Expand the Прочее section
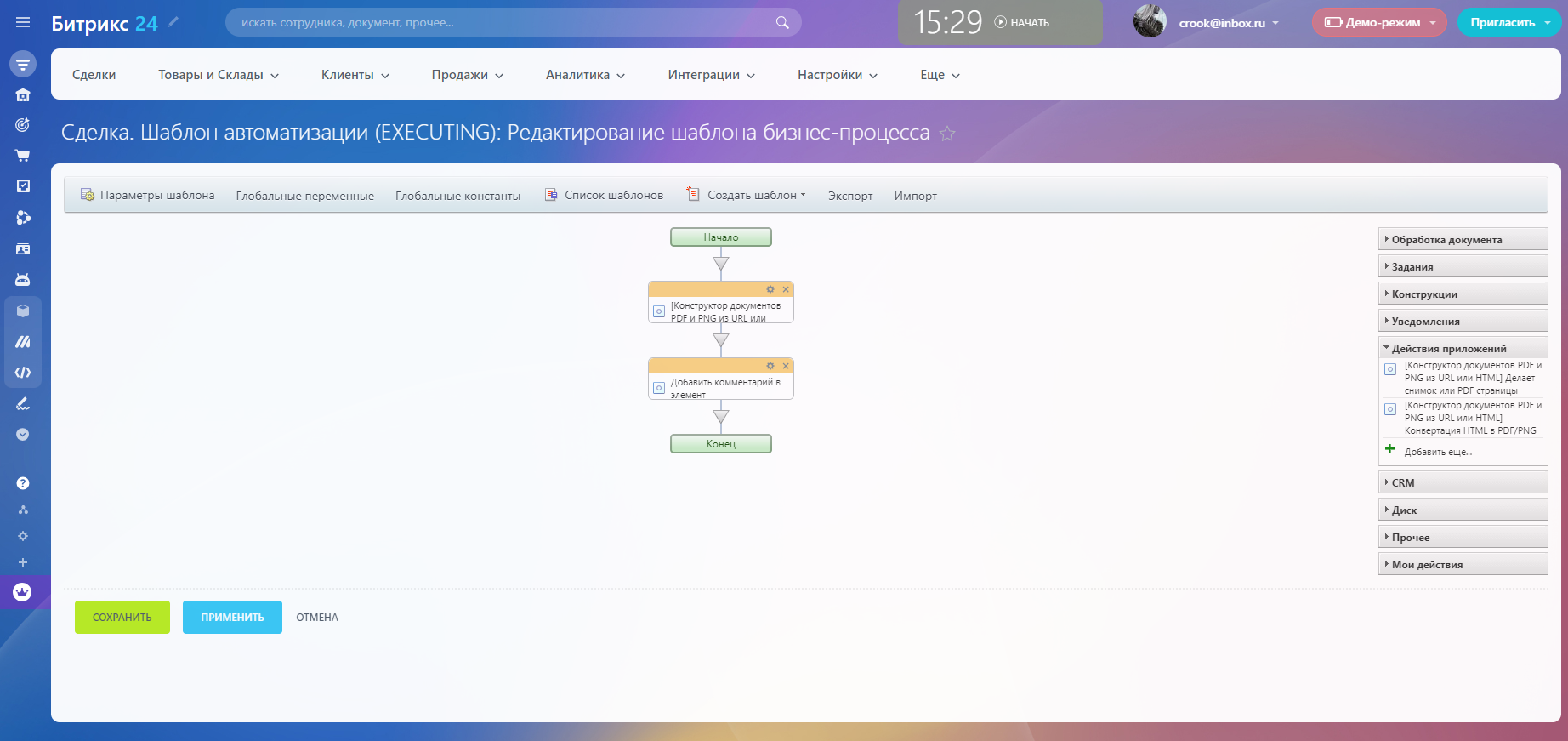 [1463, 537]
